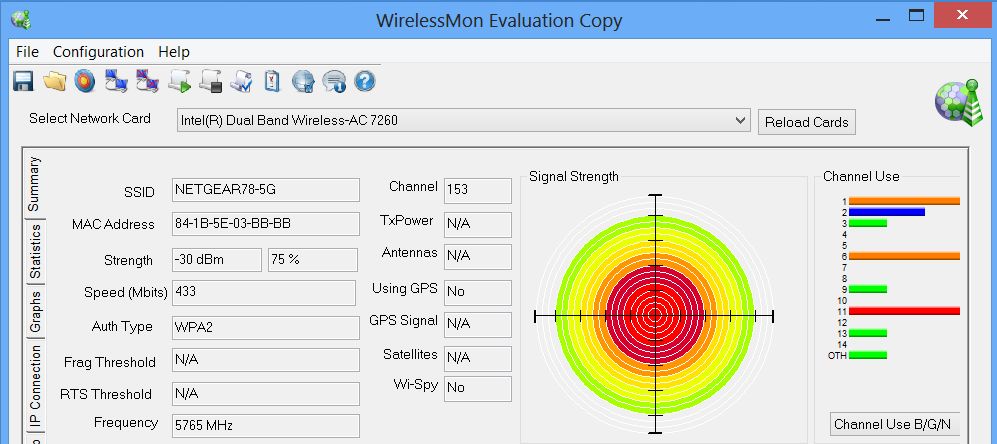The image size is (997, 444).
Task: Click the RTS Threshold value field
Action: coord(266,394)
